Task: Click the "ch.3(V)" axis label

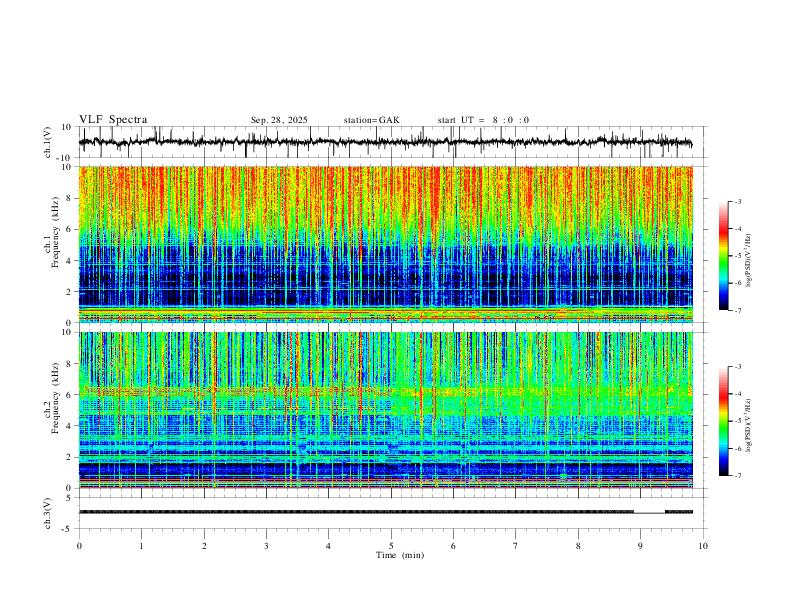Action: click(x=48, y=513)
